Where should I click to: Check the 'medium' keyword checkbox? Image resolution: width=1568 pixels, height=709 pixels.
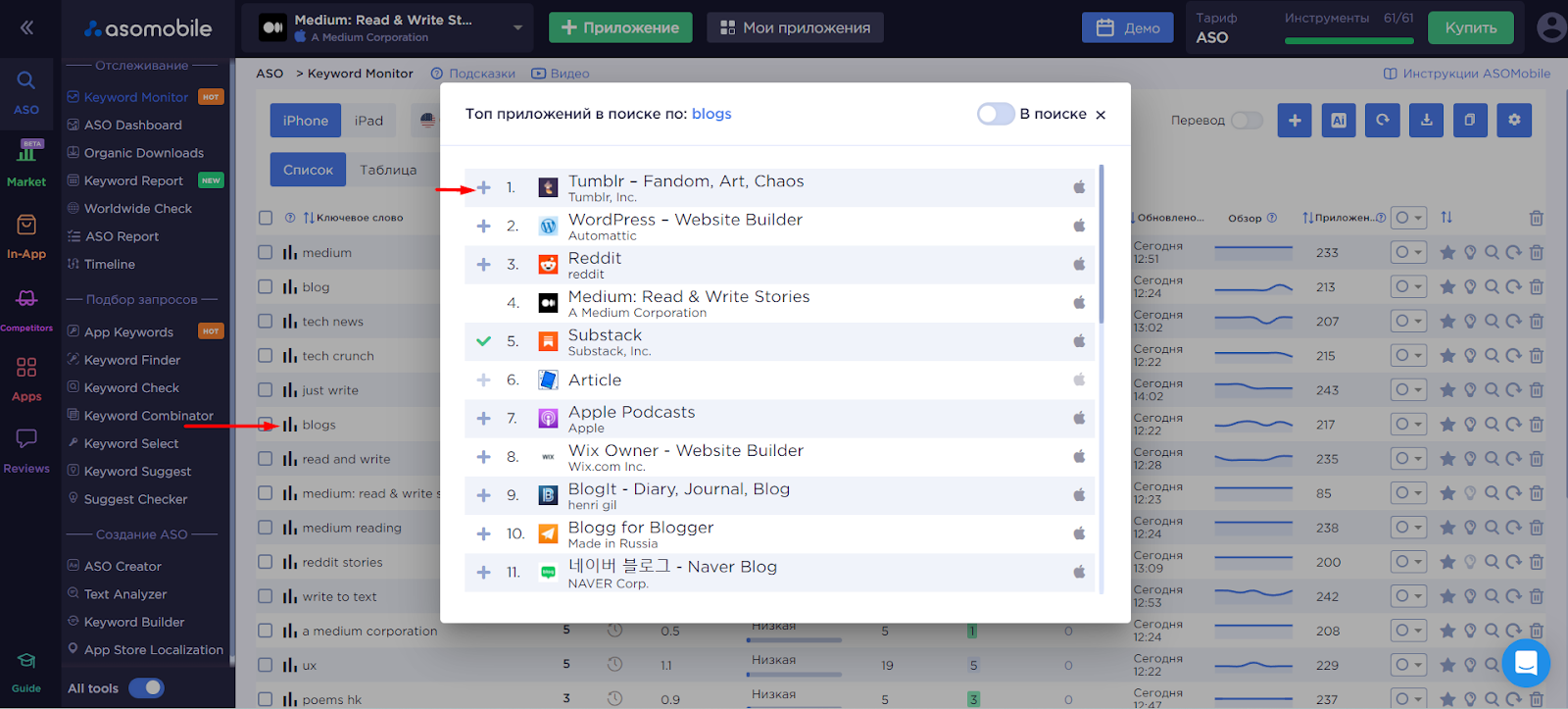[266, 252]
